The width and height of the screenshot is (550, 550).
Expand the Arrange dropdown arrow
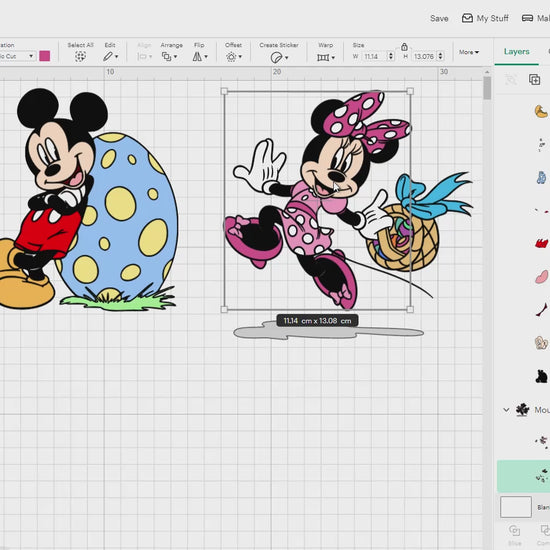pos(175,57)
